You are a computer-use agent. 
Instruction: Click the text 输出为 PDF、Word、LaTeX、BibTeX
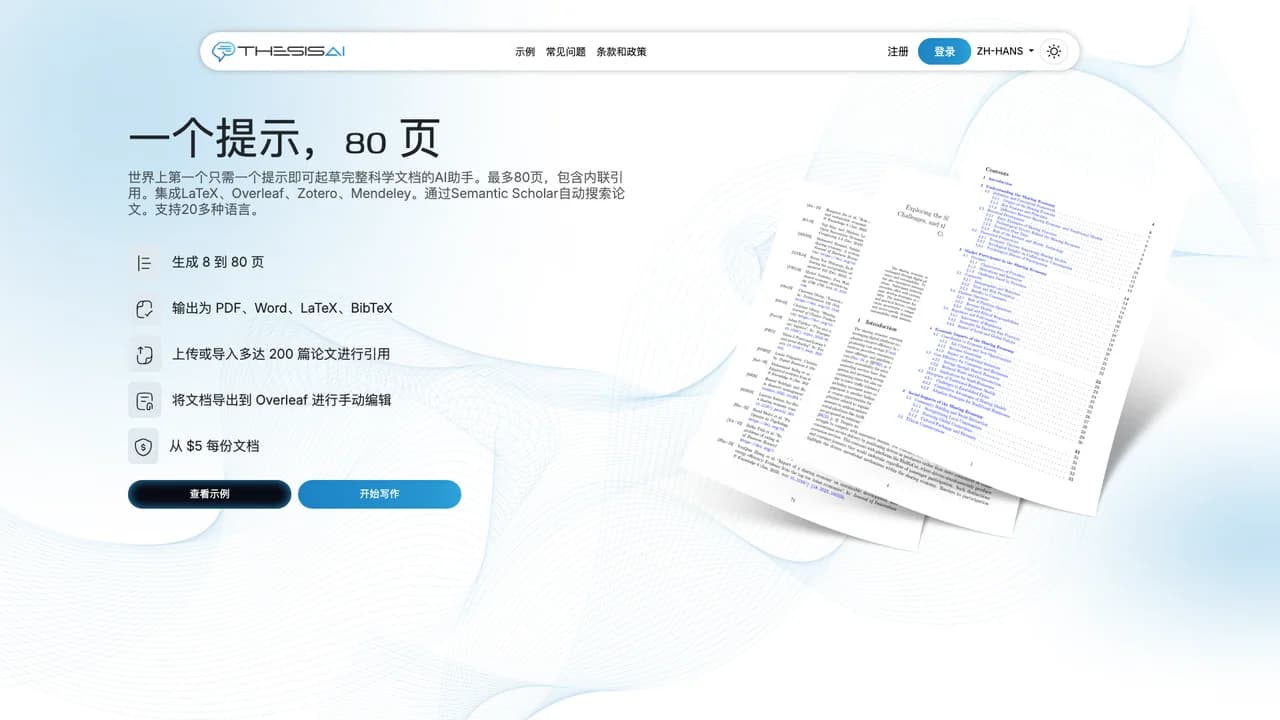tap(282, 308)
